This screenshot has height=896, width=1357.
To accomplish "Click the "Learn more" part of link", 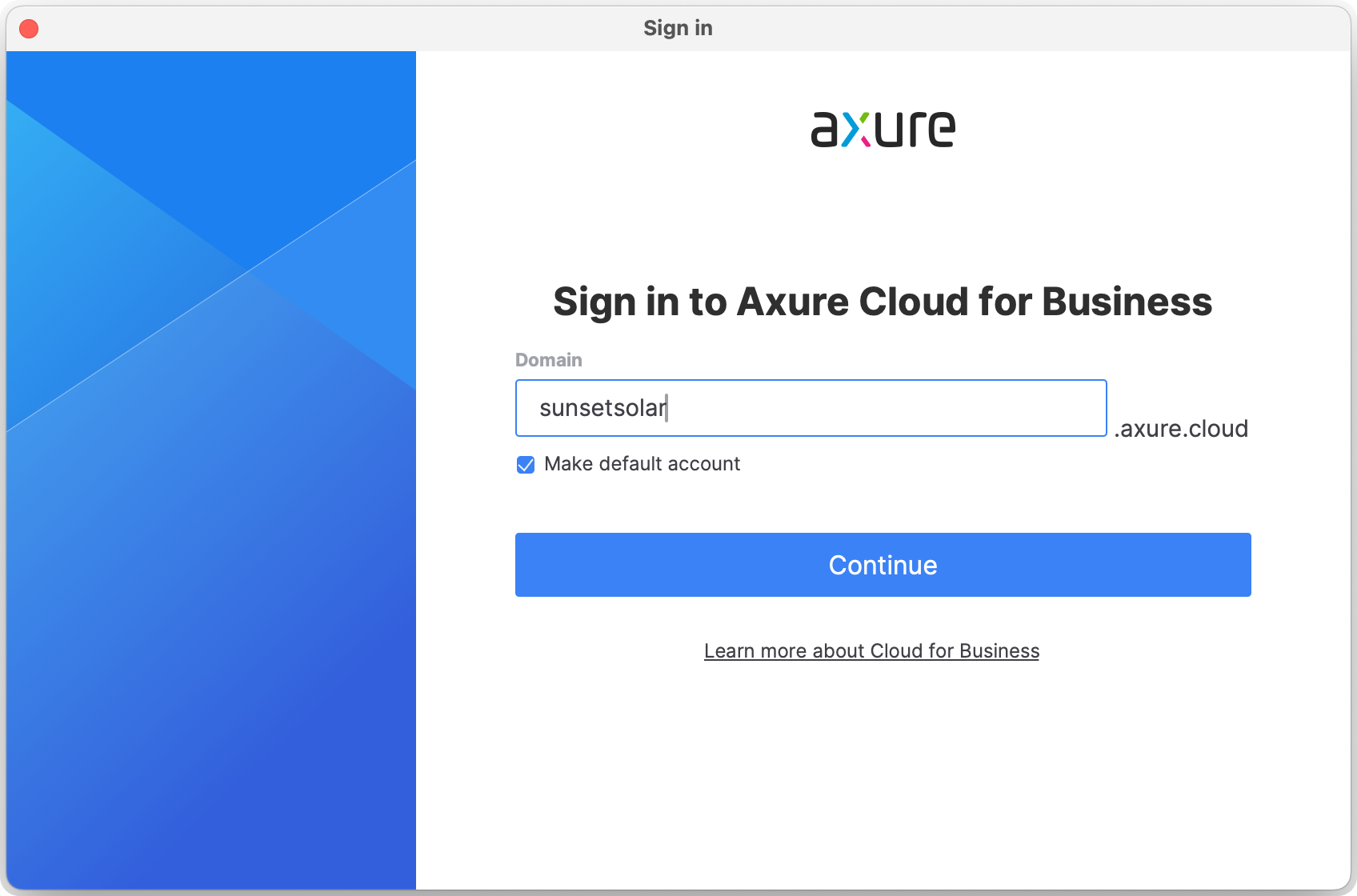I will [755, 651].
